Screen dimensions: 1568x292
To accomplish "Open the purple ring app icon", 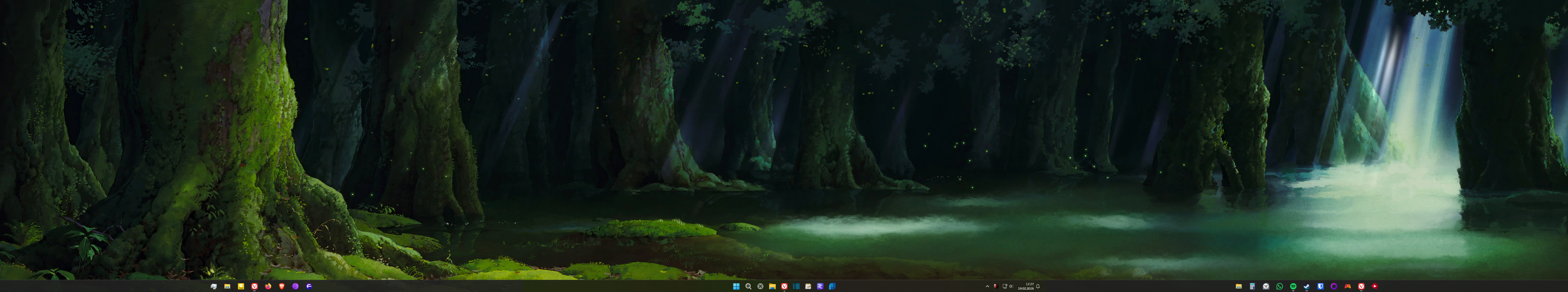I will pyautogui.click(x=1334, y=286).
